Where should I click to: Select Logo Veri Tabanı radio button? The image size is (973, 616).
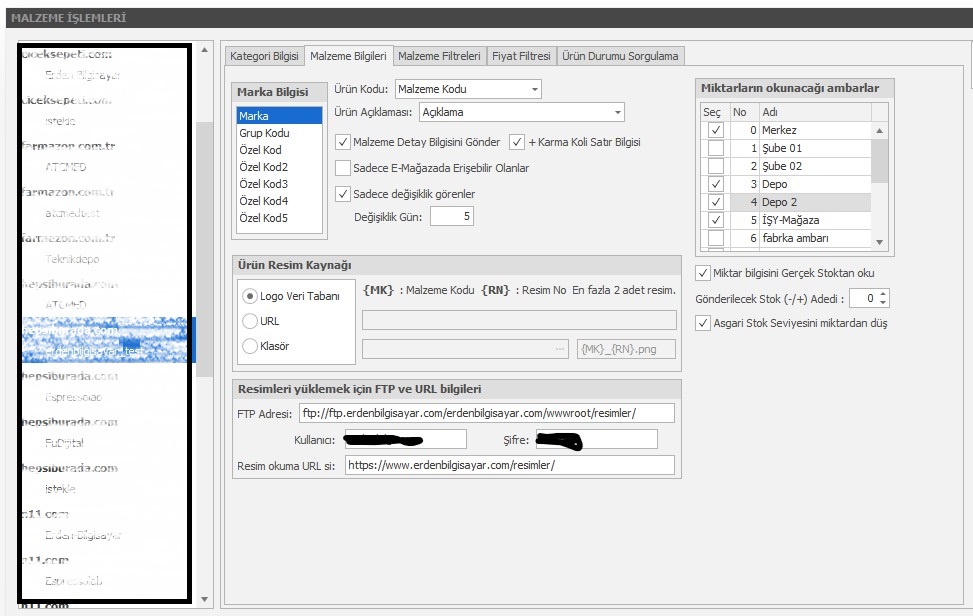pos(249,296)
